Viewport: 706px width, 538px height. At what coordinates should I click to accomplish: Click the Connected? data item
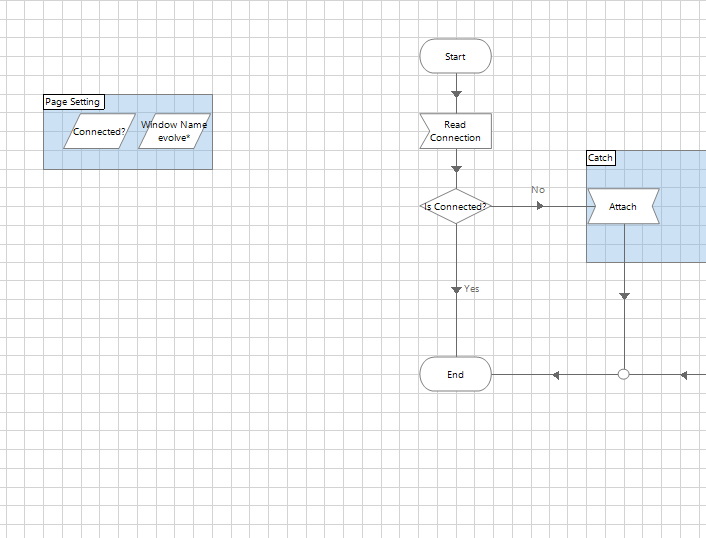click(99, 131)
